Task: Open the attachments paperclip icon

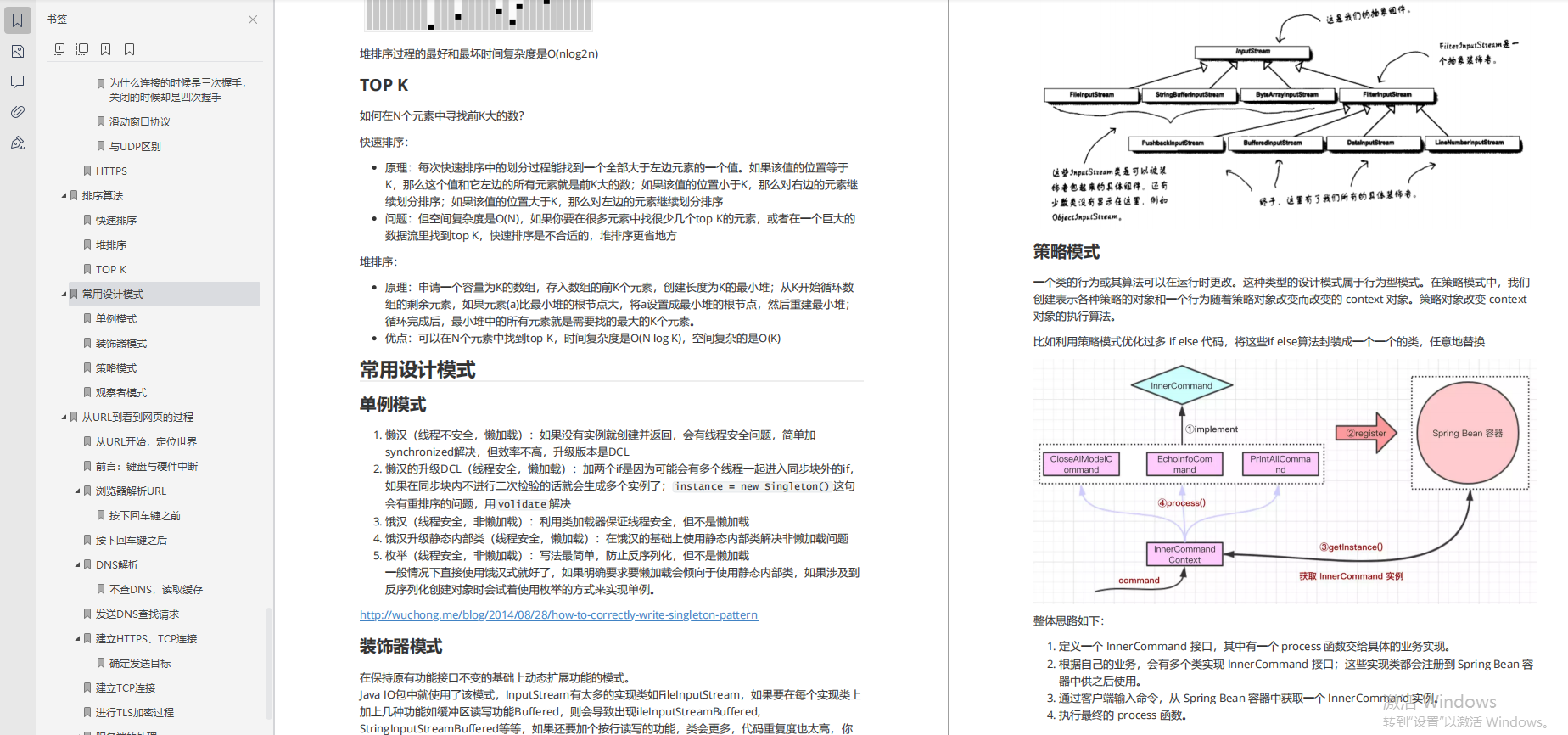Action: point(18,112)
